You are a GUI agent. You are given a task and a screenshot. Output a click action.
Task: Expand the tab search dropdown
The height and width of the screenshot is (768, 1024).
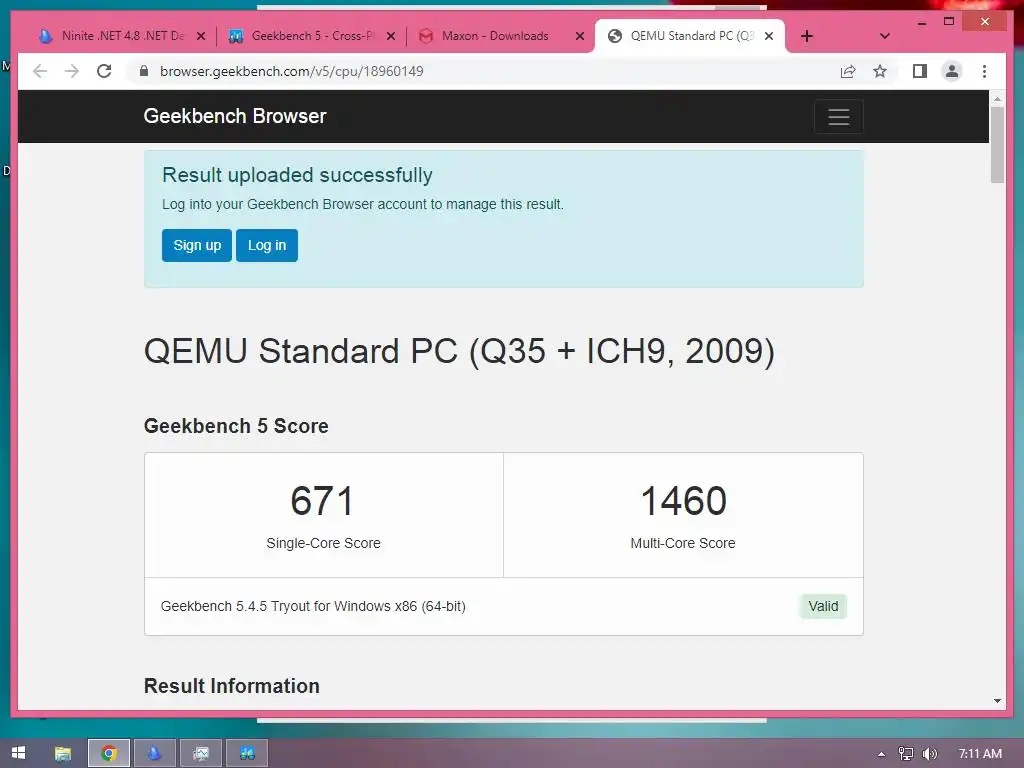[x=885, y=36]
